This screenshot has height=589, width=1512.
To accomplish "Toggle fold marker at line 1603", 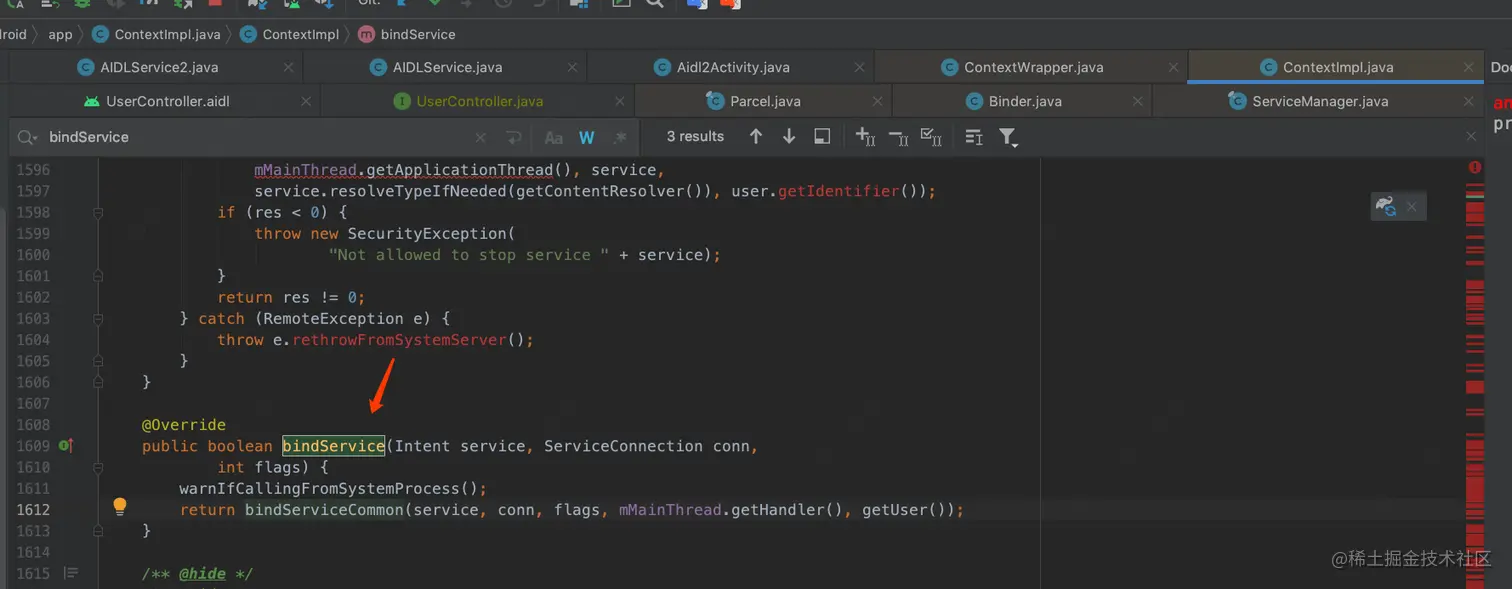I will coord(98,318).
